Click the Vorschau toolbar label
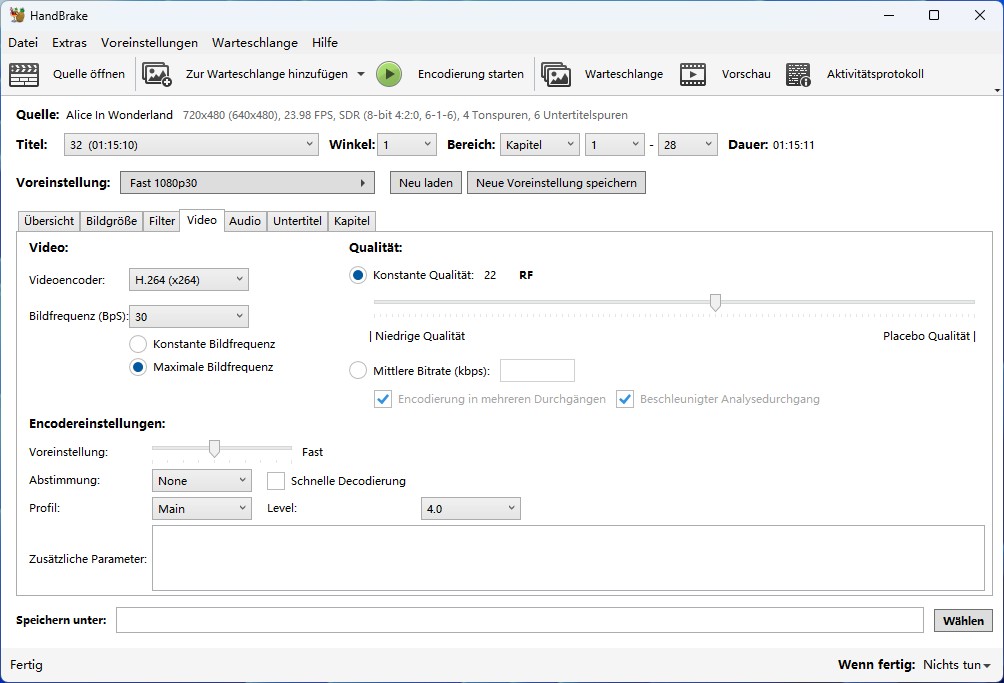This screenshot has width=1004, height=683. click(x=746, y=74)
